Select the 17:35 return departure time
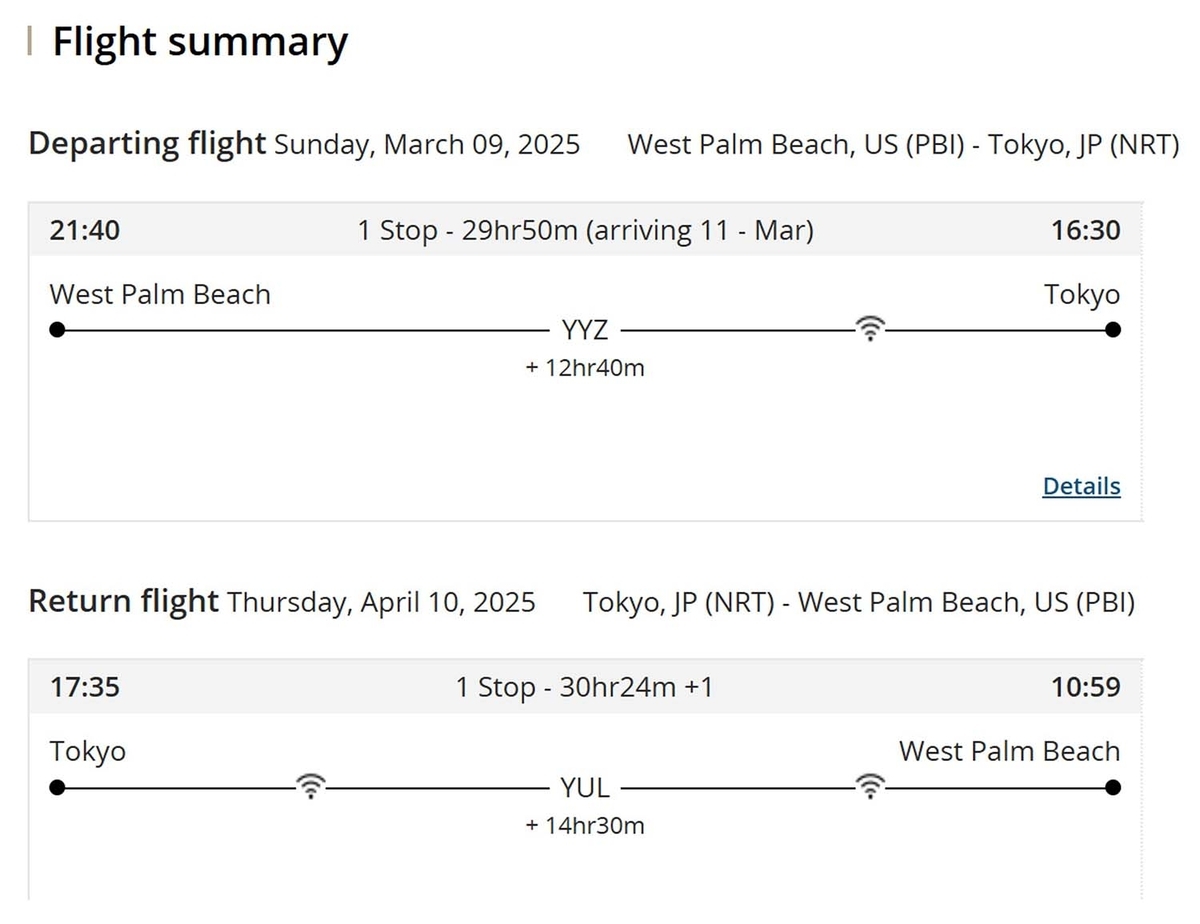This screenshot has width=1200, height=924. pos(85,687)
